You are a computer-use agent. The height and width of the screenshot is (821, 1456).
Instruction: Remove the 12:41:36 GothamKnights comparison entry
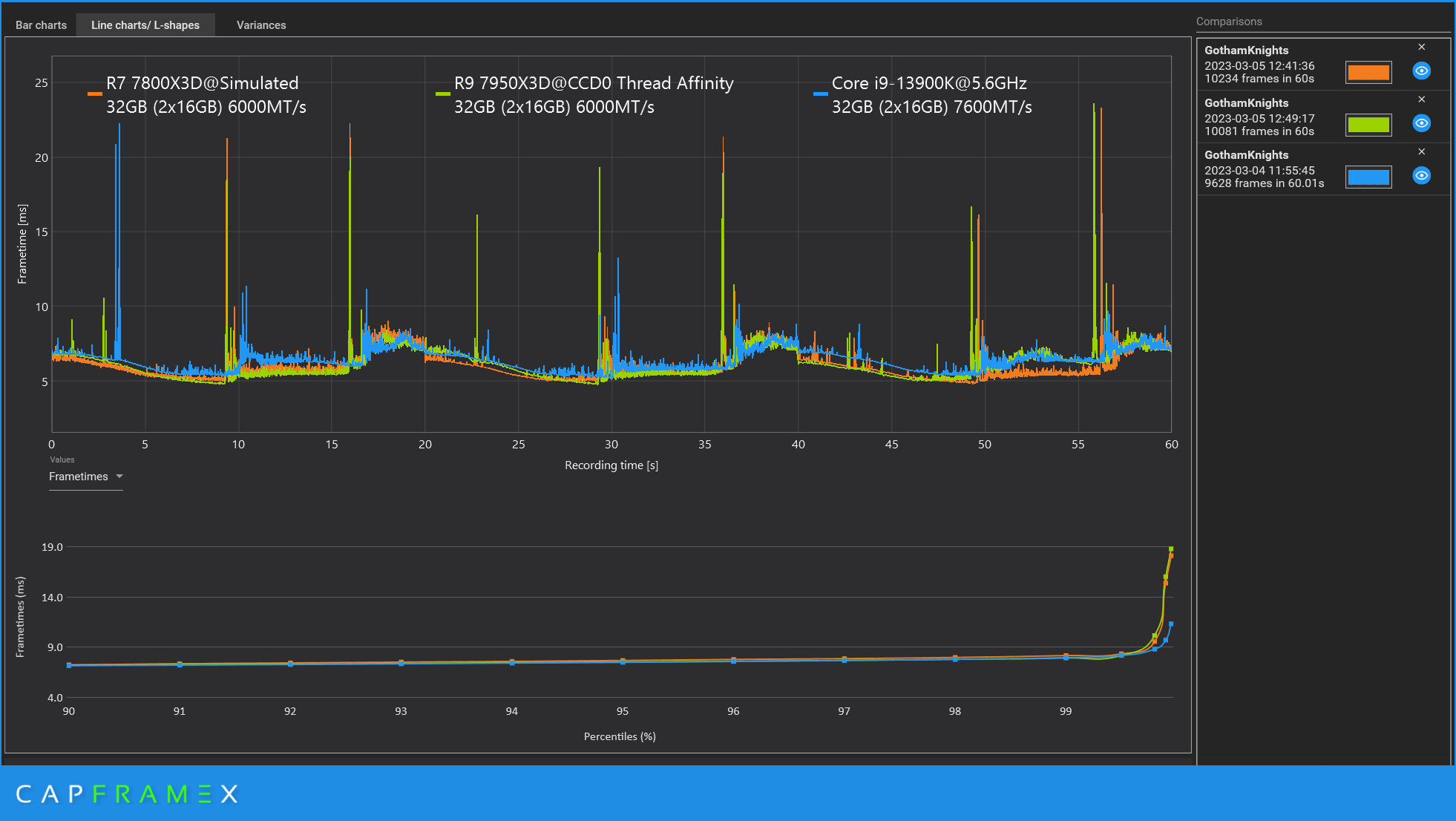(1421, 47)
